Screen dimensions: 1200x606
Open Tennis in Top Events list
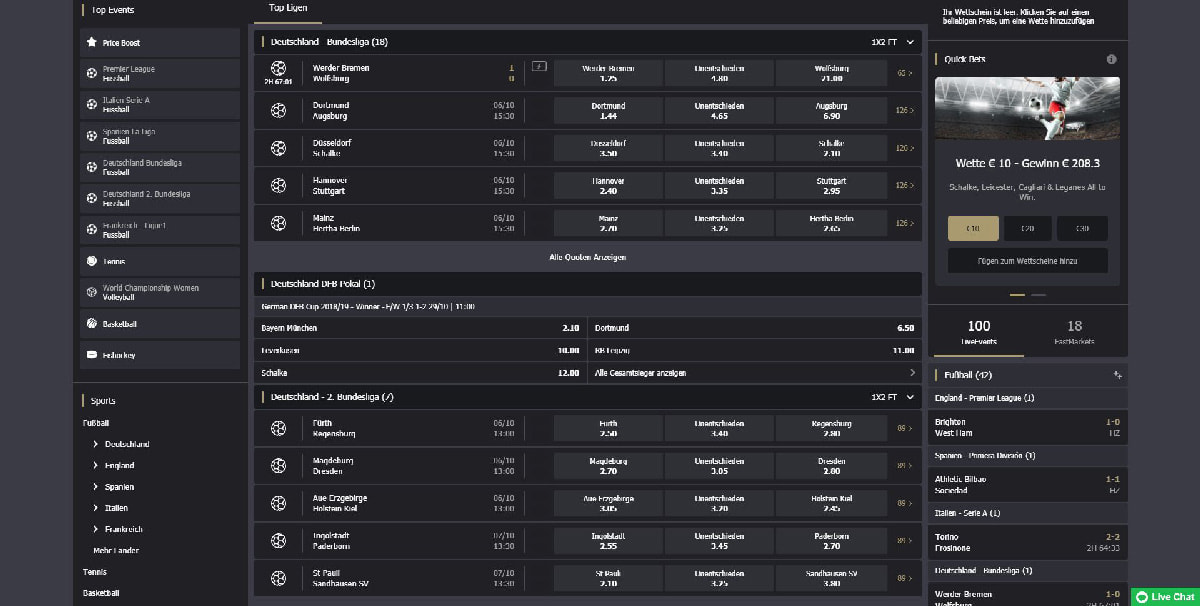pos(160,261)
